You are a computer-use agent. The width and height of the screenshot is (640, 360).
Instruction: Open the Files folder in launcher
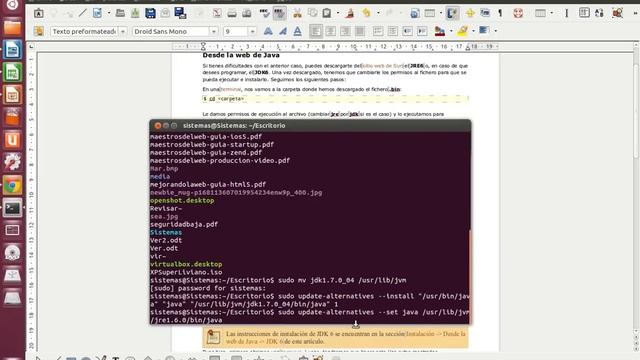[12, 28]
